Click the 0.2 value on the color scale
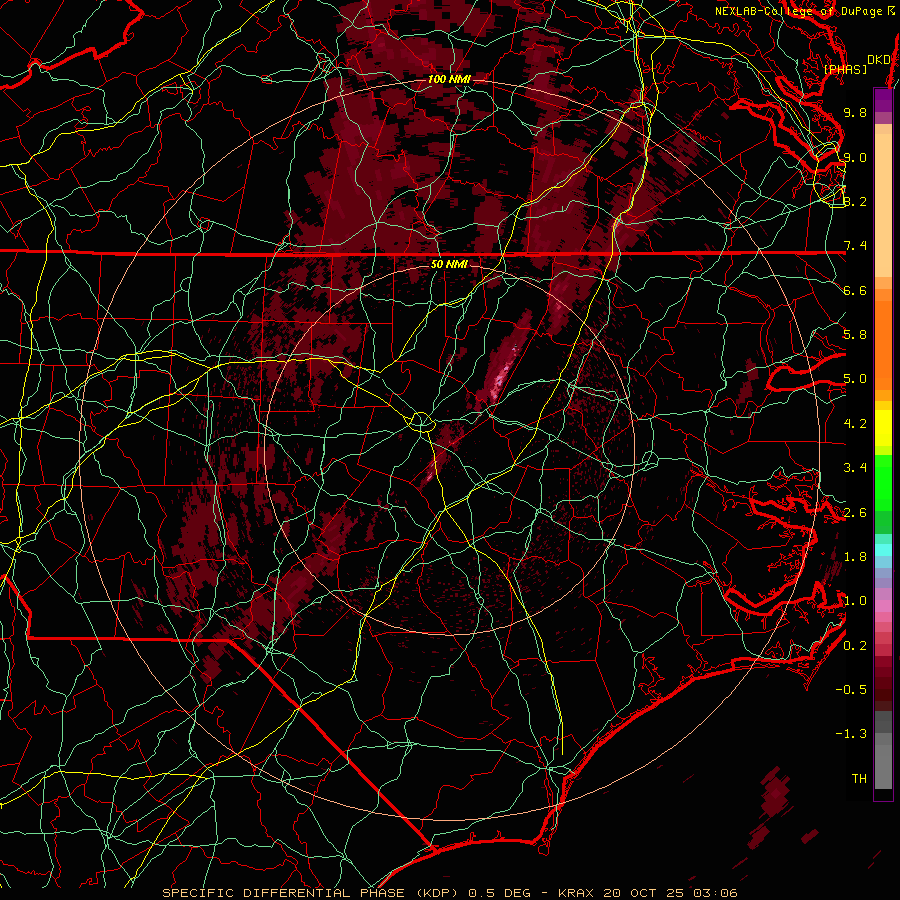 coord(855,645)
